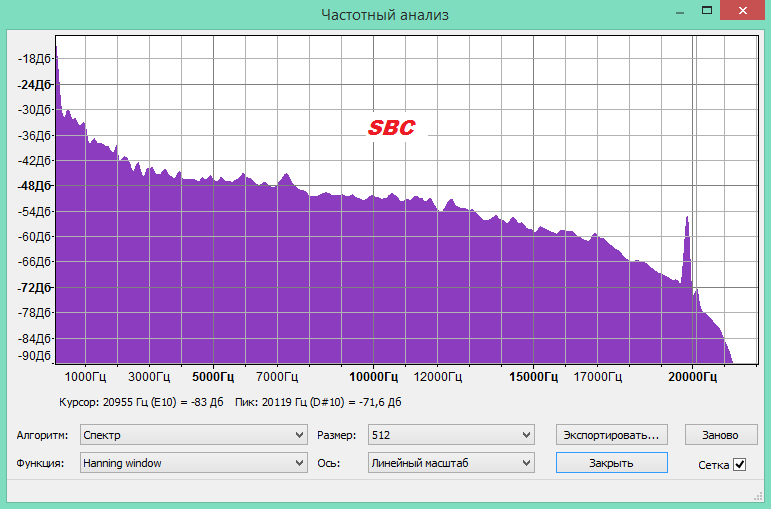Minimize the Частотный анализ window
Viewport: 771px width, 509px height.
pos(681,11)
